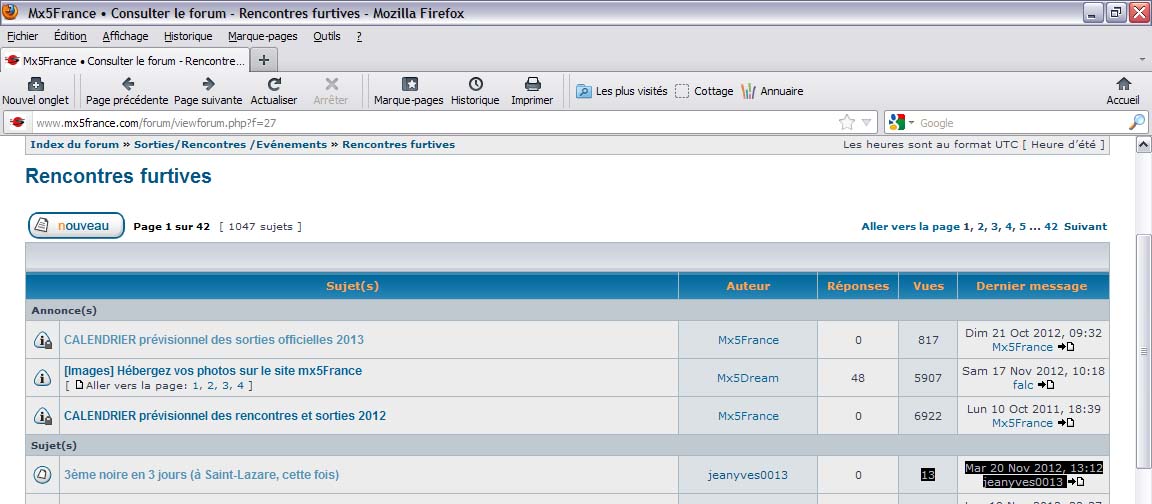Go back with Page précédente
The width and height of the screenshot is (1152, 504).
(x=127, y=92)
